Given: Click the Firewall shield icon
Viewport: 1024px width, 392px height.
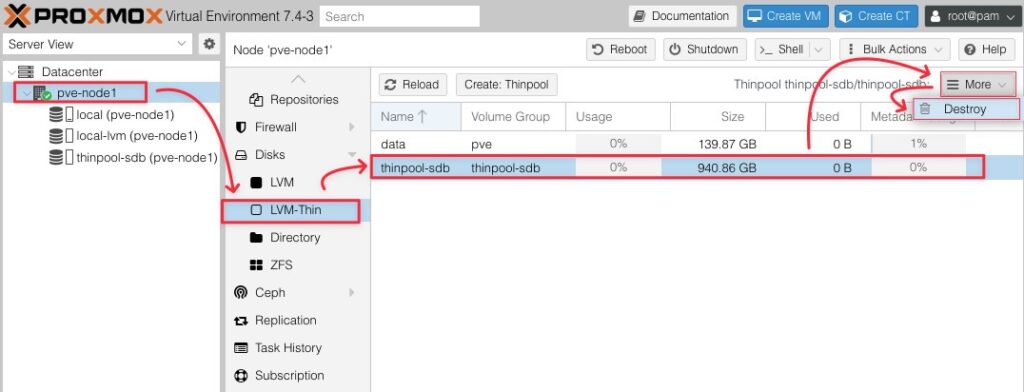Looking at the screenshot, I should coord(241,127).
